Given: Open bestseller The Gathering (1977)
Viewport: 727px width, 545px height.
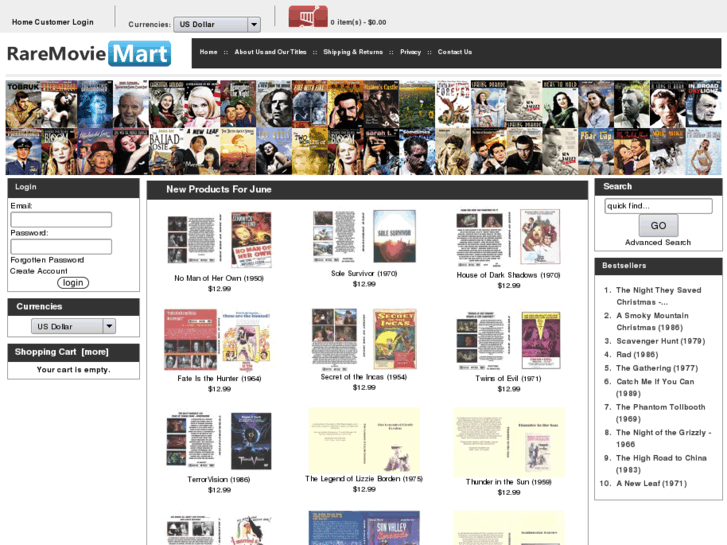Looking at the screenshot, I should (657, 368).
